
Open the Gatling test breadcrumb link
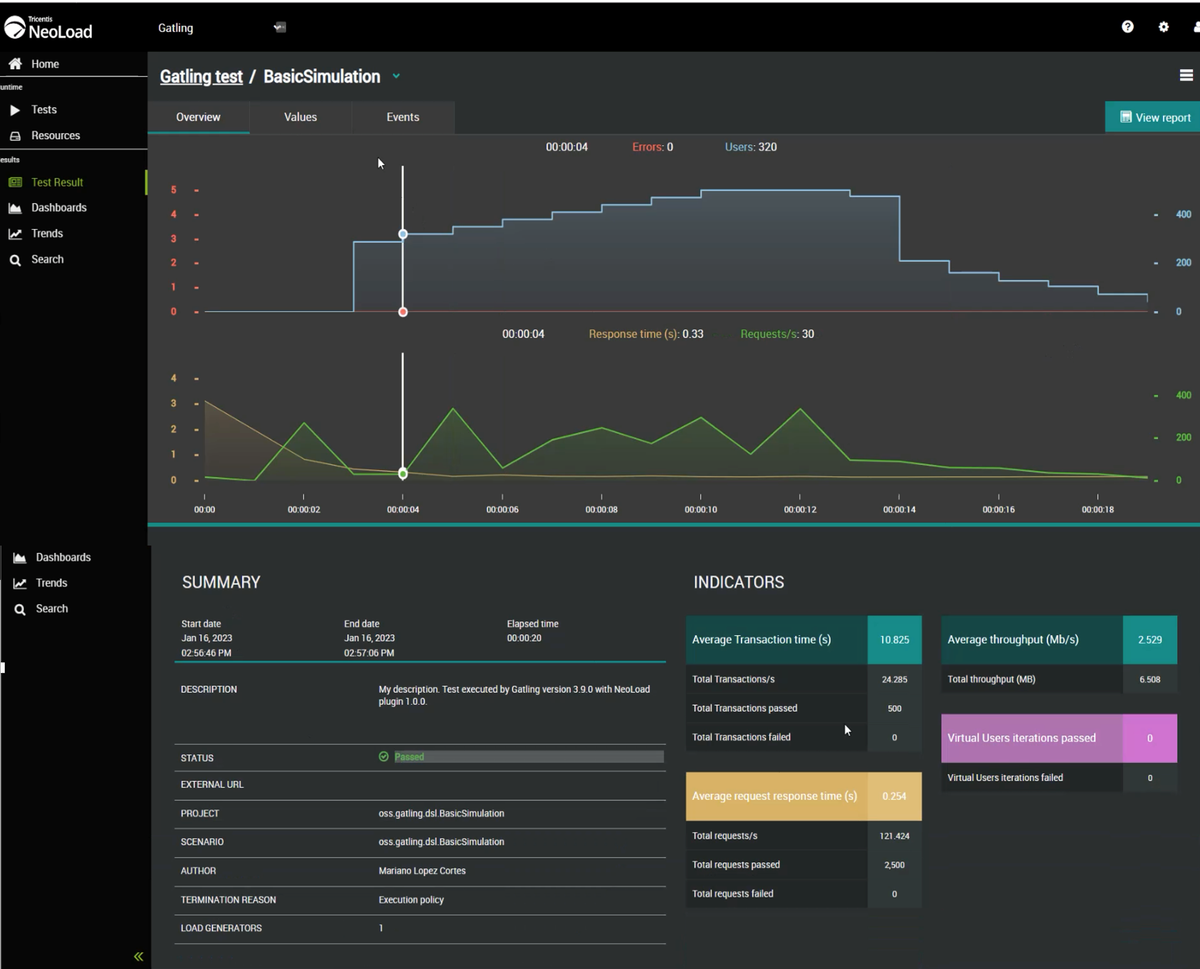pyautogui.click(x=200, y=76)
